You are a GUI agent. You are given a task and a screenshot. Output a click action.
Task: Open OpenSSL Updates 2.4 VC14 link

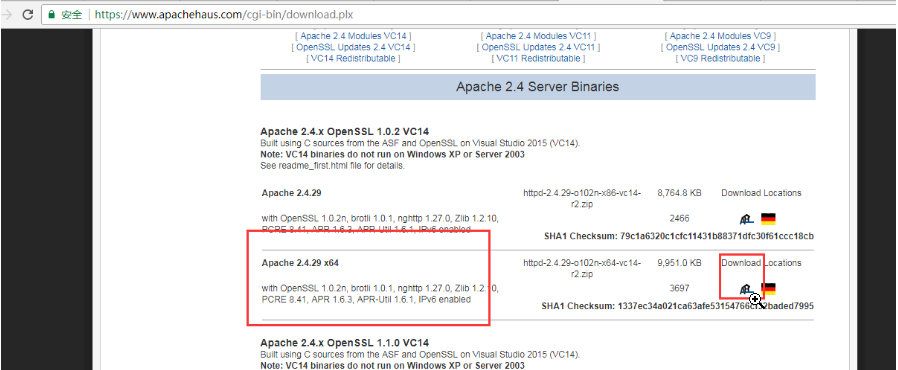[353, 47]
